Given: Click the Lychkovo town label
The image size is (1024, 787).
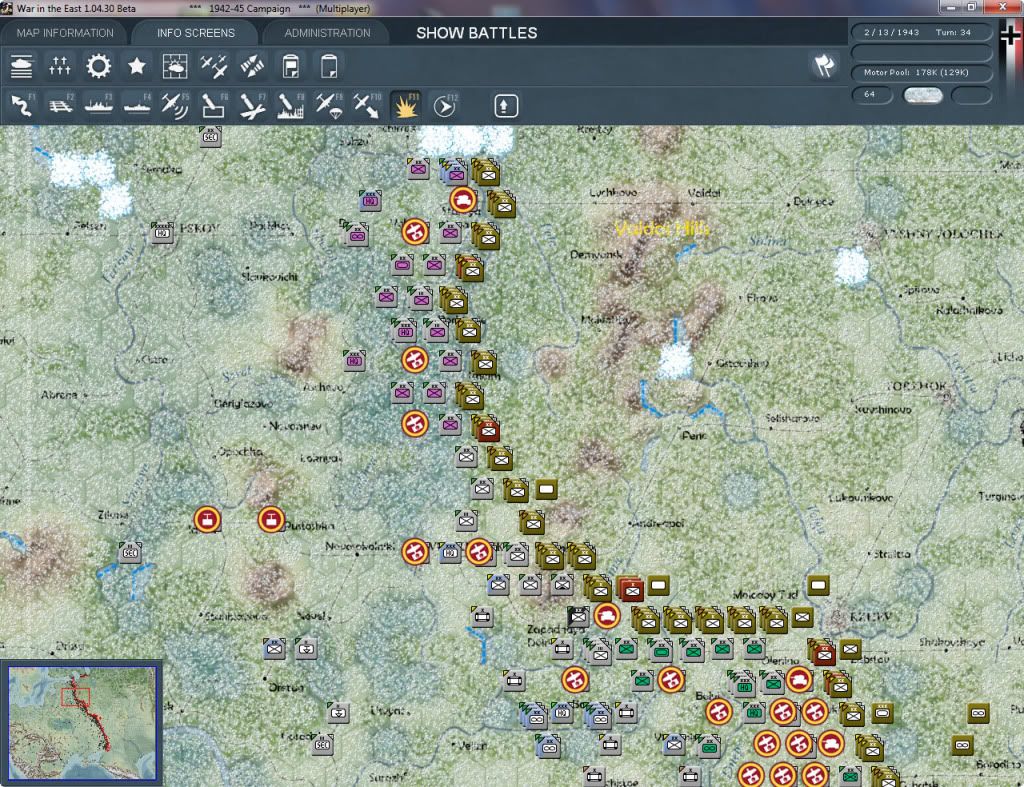Looking at the screenshot, I should 613,193.
